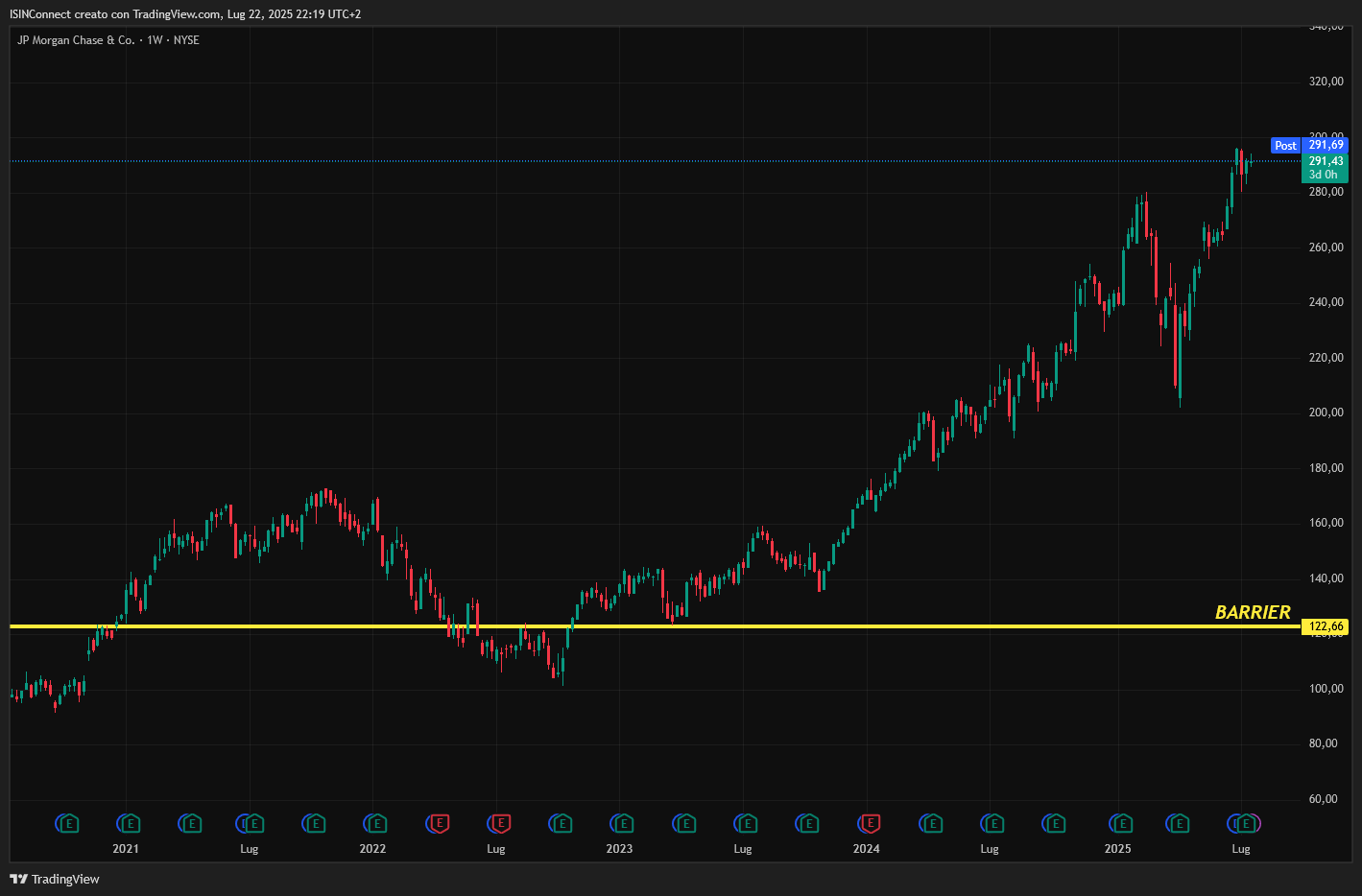1362x896 pixels.
Task: Click the 2025 time axis label
Action: coord(1117,849)
